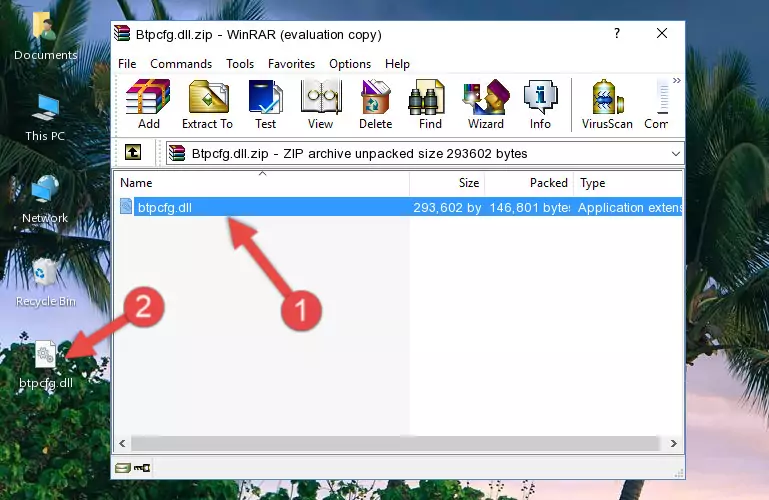Click the drive icon in status bar
The width and height of the screenshot is (769, 500).
point(122,468)
